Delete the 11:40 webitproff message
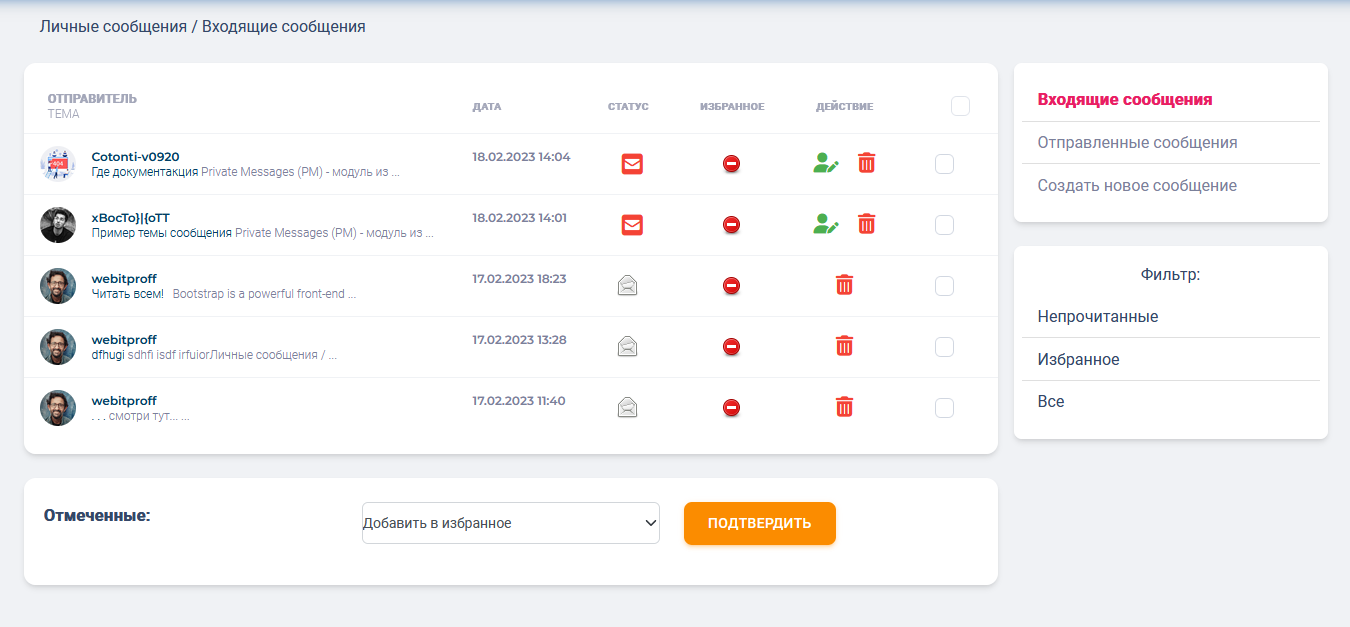This screenshot has width=1350, height=627. tap(844, 407)
